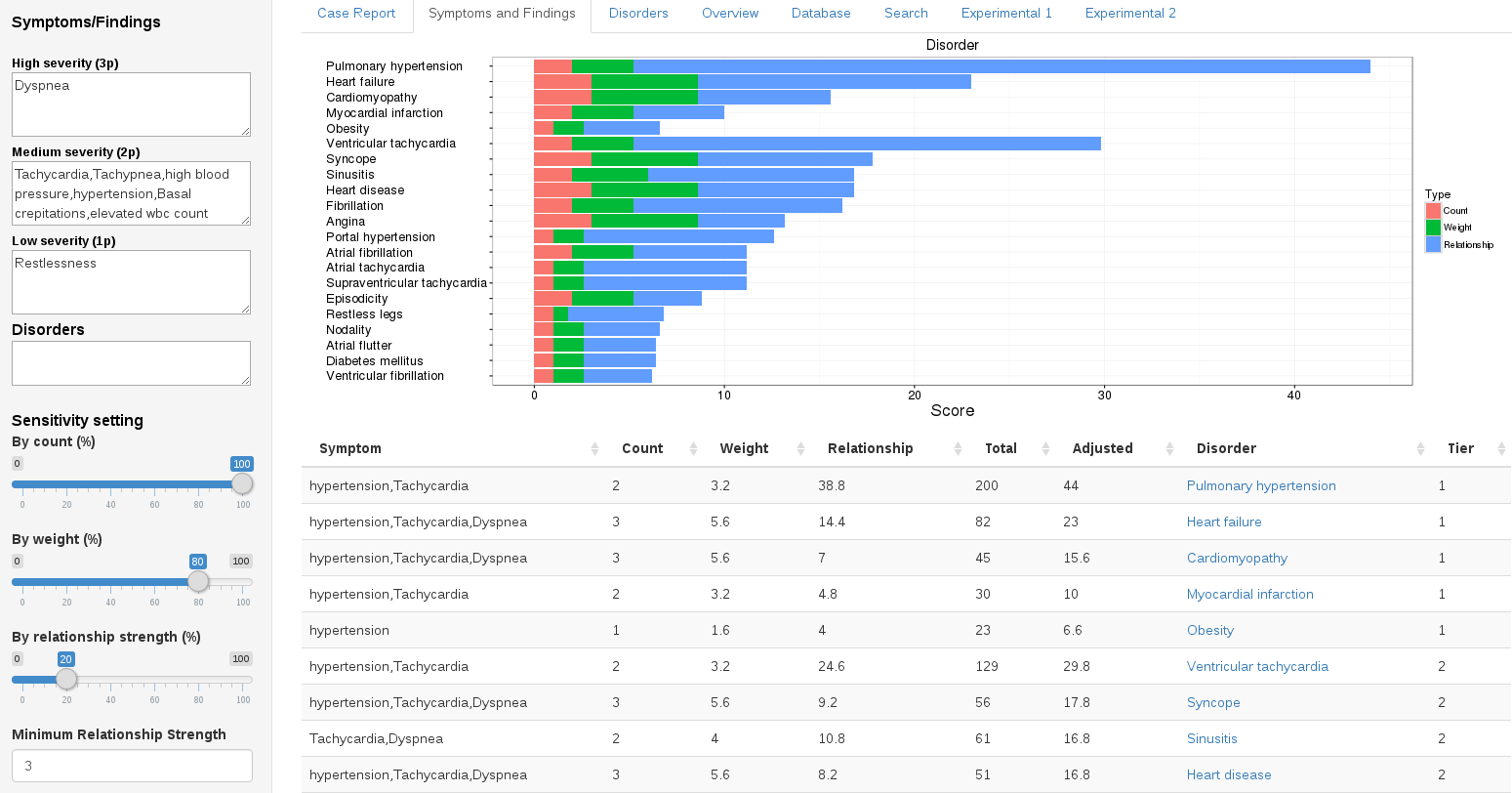
Task: Open the Heart disease disorder link
Action: coord(1229,775)
